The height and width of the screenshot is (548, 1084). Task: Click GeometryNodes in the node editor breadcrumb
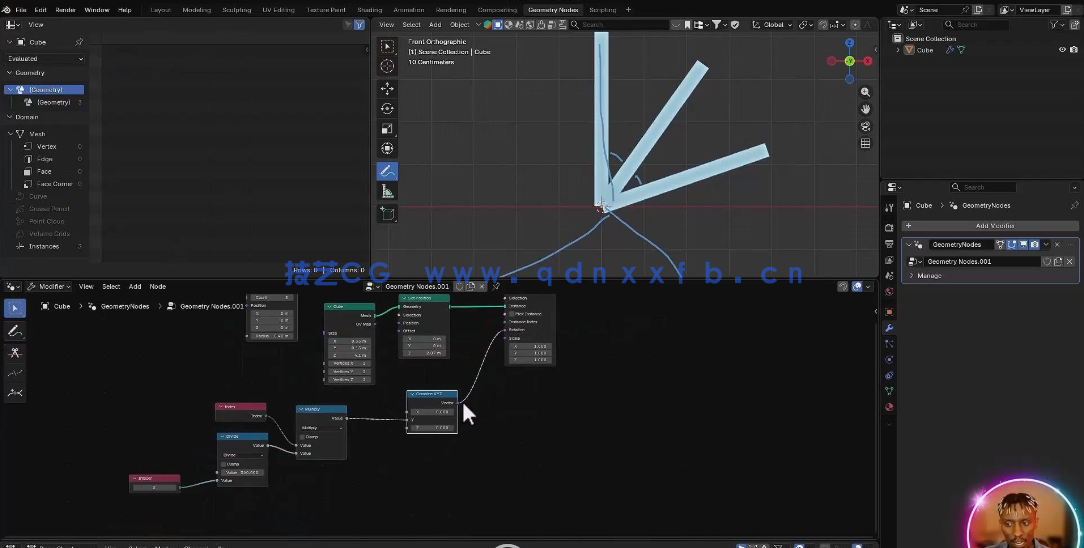click(124, 306)
